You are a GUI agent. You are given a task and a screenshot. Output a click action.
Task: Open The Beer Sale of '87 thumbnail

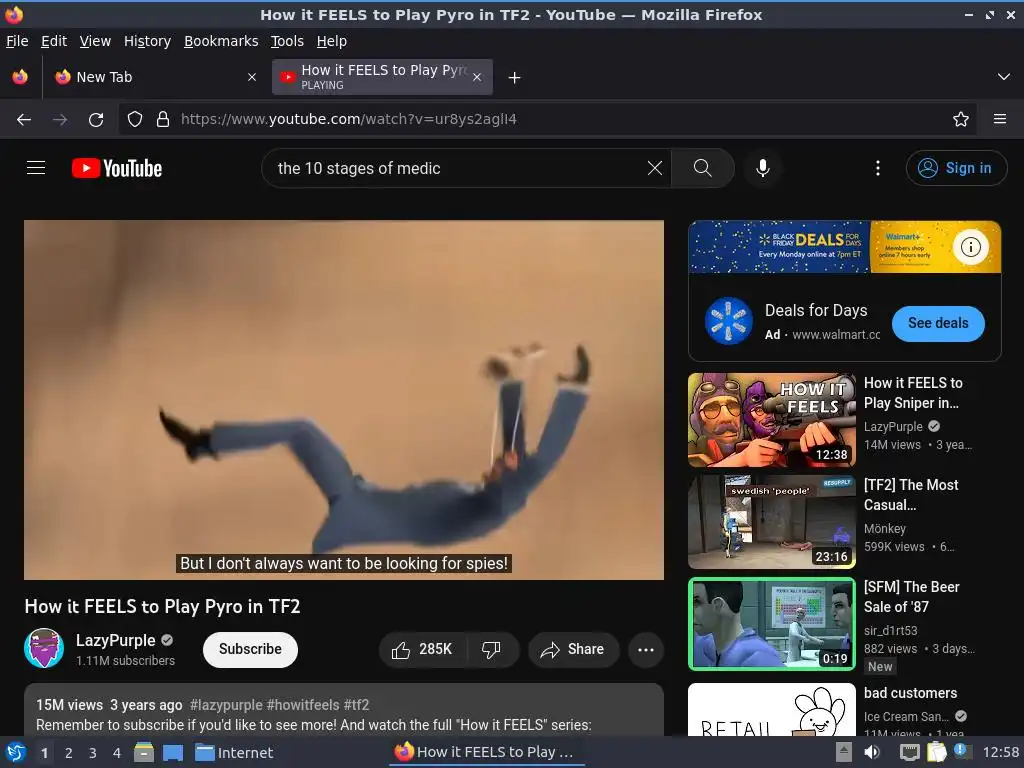(x=771, y=624)
